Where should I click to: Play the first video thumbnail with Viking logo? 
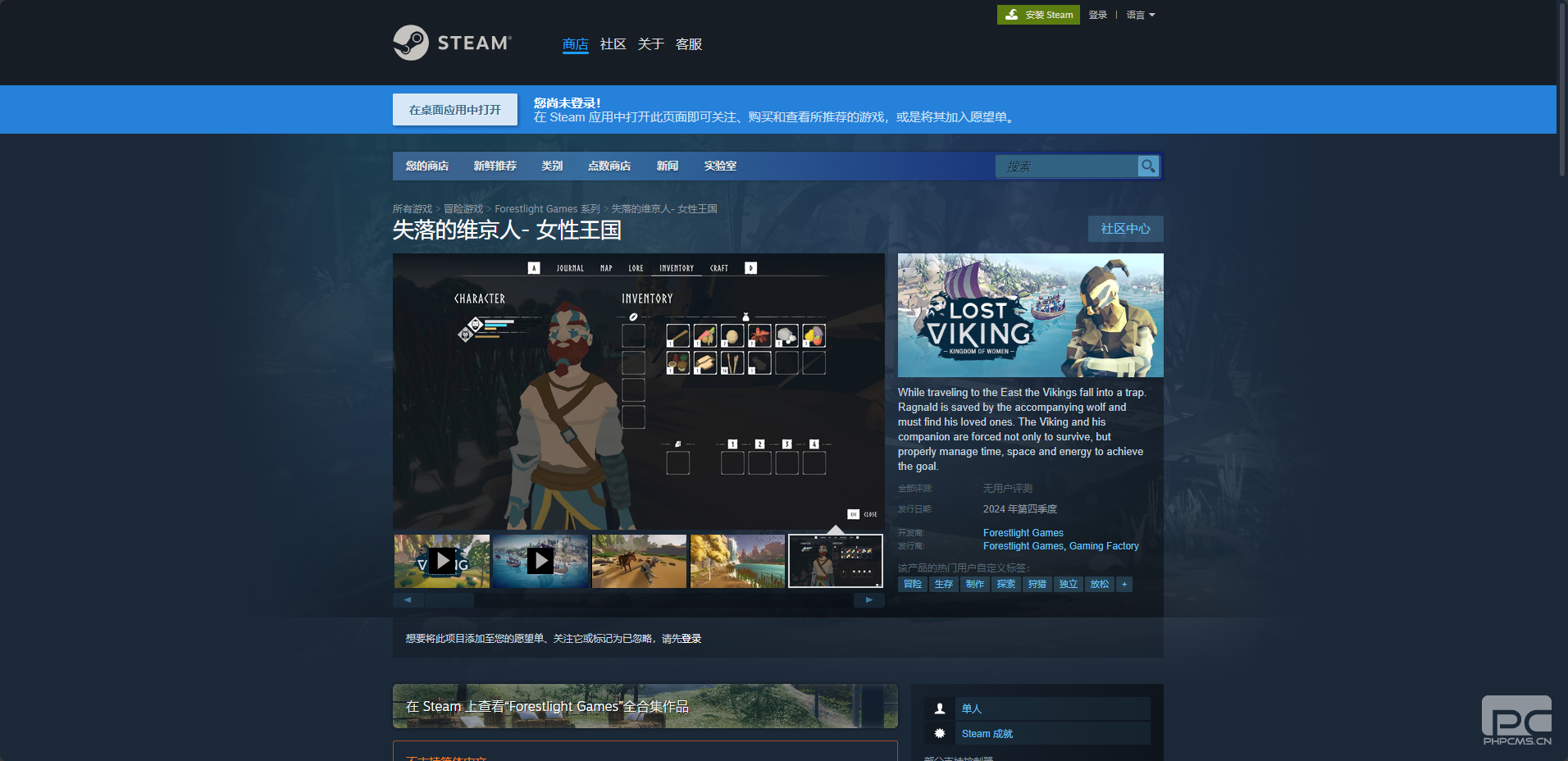point(442,561)
